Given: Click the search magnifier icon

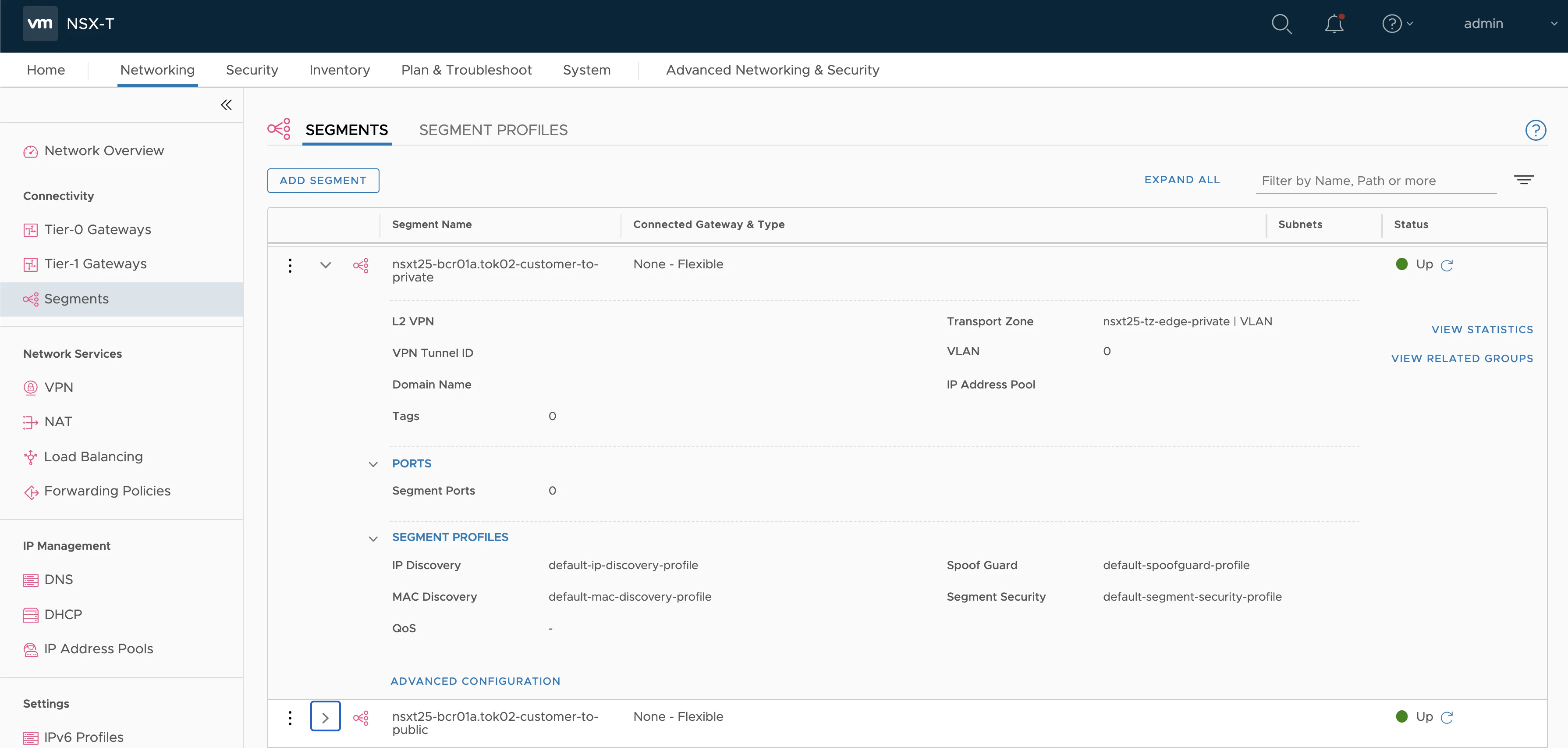Looking at the screenshot, I should pyautogui.click(x=1281, y=24).
